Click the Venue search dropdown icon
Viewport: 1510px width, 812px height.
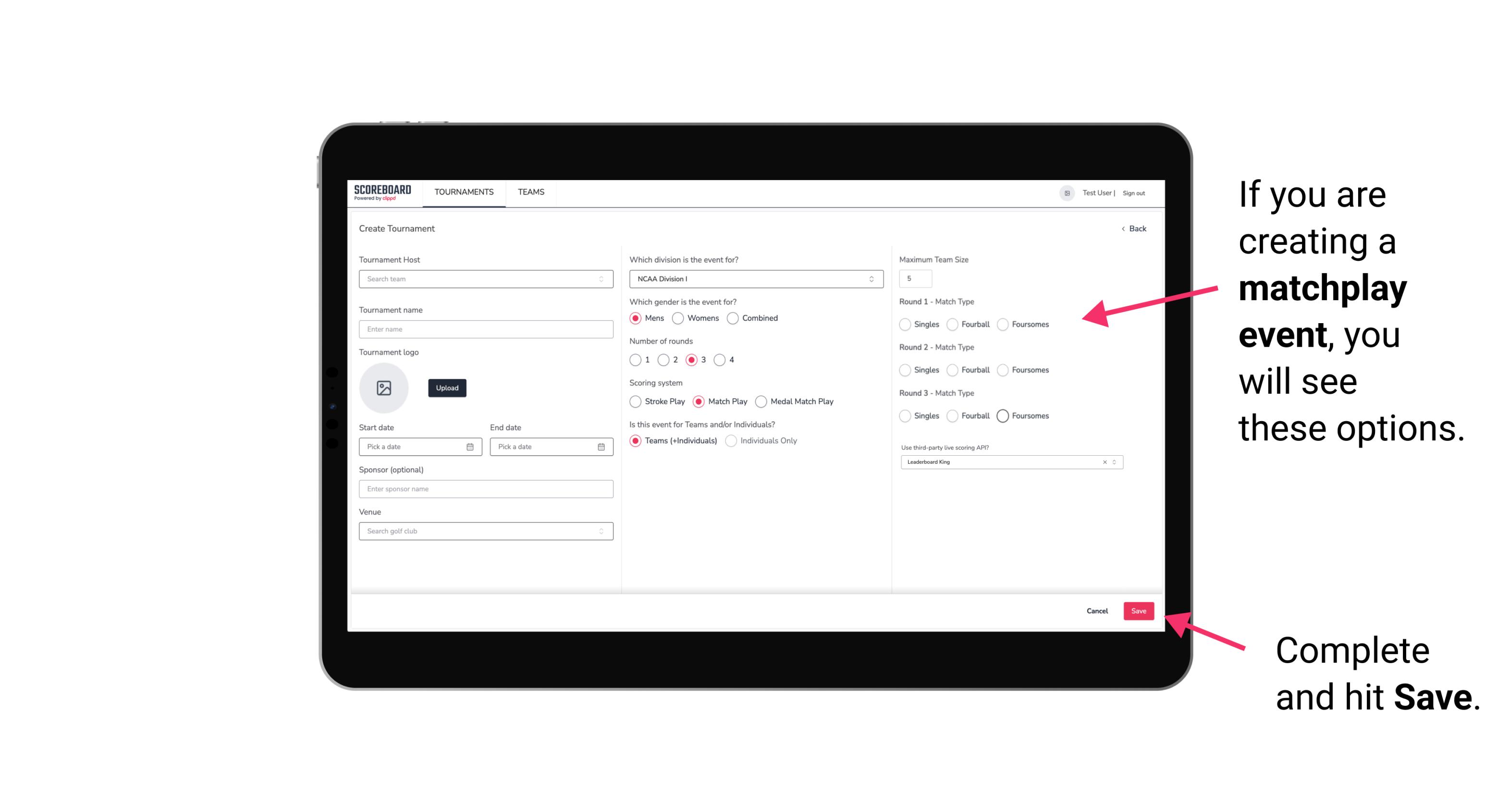(x=601, y=531)
